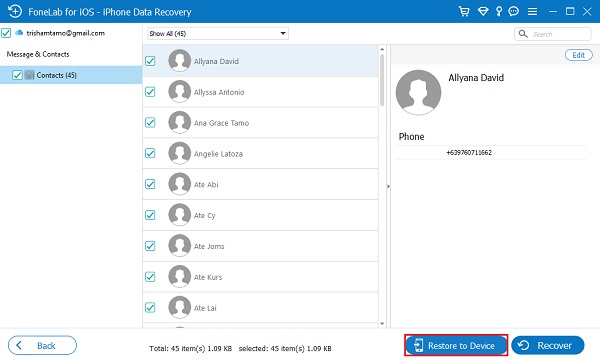The width and height of the screenshot is (600, 362).
Task: Select Contacts (45) in the sidebar
Action: point(71,75)
